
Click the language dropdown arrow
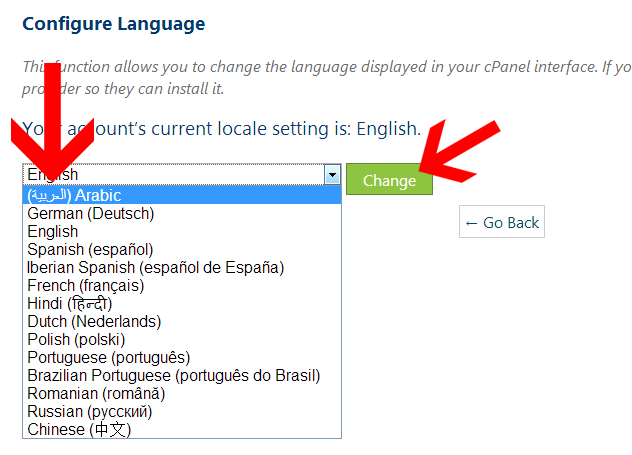tap(332, 175)
